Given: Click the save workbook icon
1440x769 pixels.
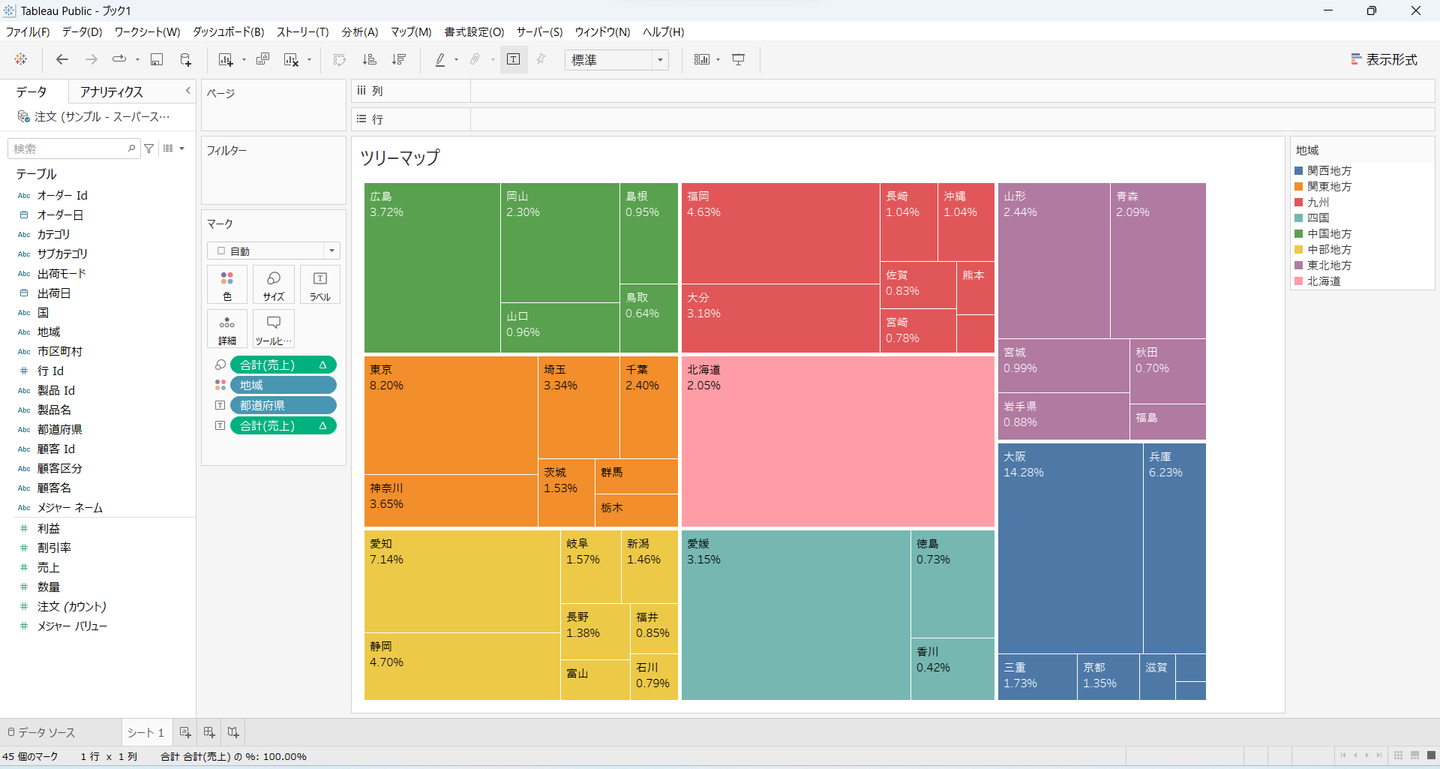Looking at the screenshot, I should coord(156,60).
